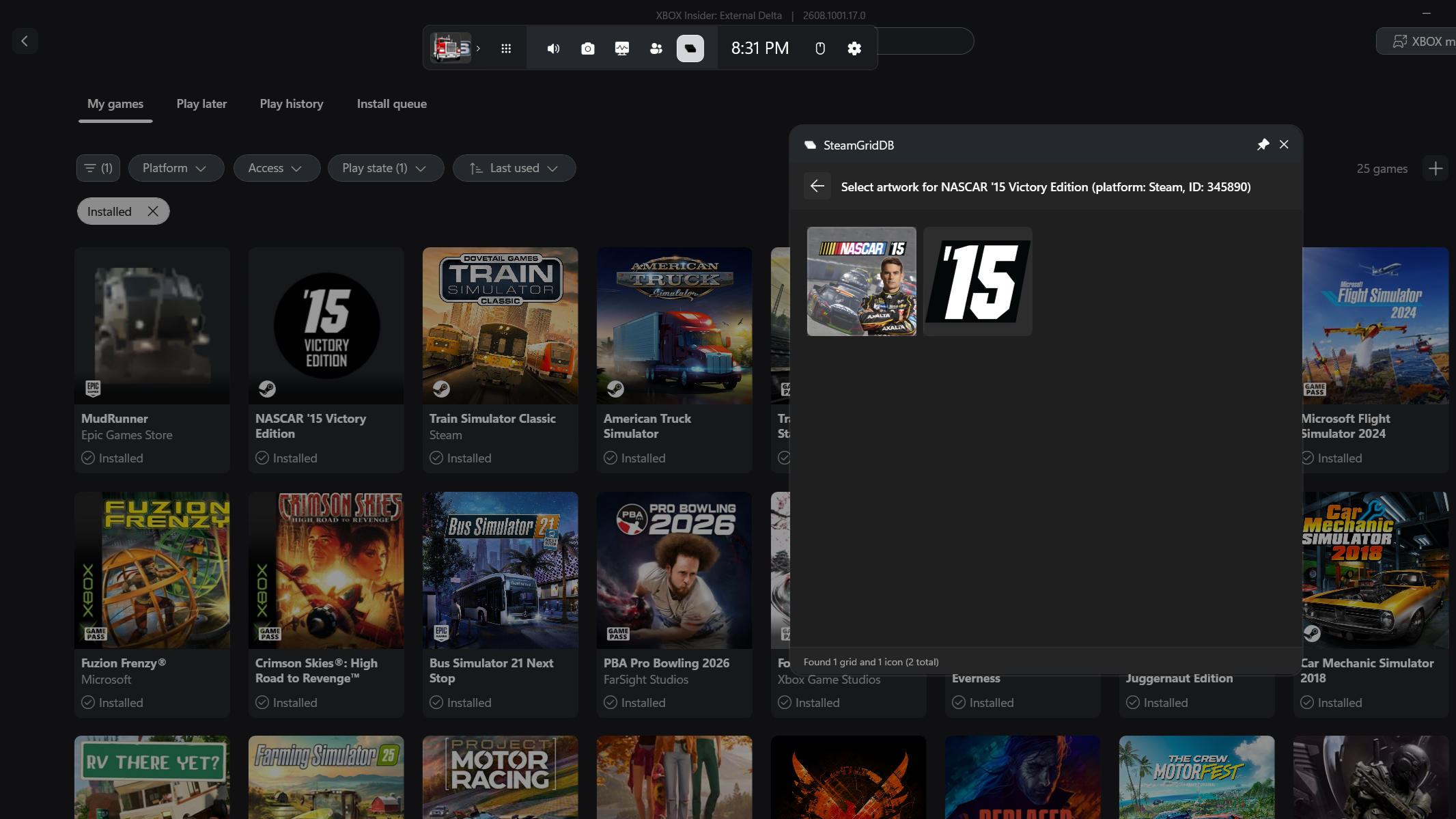Click the Train Simulator Classic title
Image resolution: width=1456 pixels, height=819 pixels.
click(492, 419)
